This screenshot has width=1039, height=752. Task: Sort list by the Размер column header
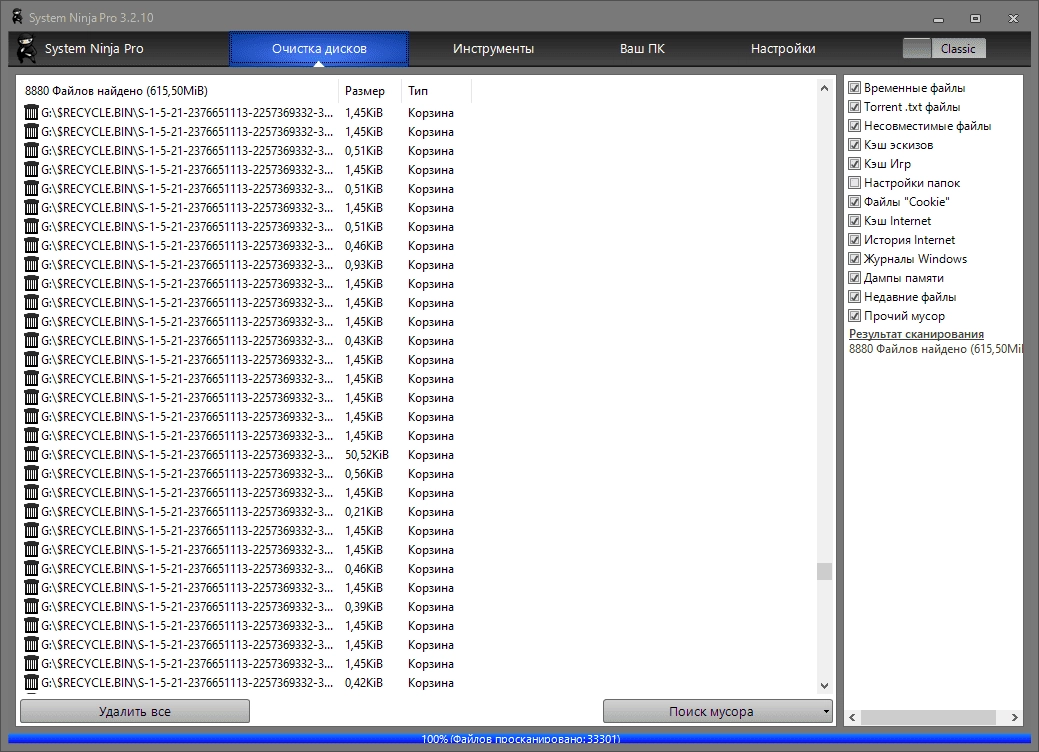(x=370, y=91)
